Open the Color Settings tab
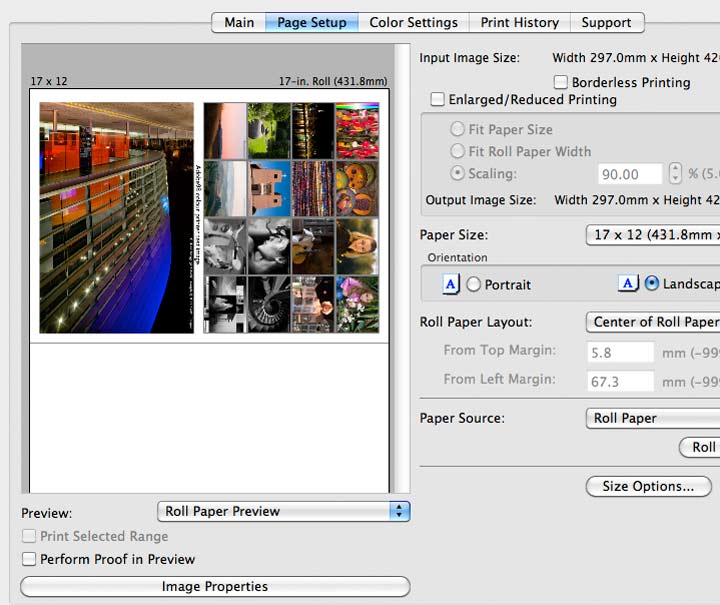 click(413, 22)
